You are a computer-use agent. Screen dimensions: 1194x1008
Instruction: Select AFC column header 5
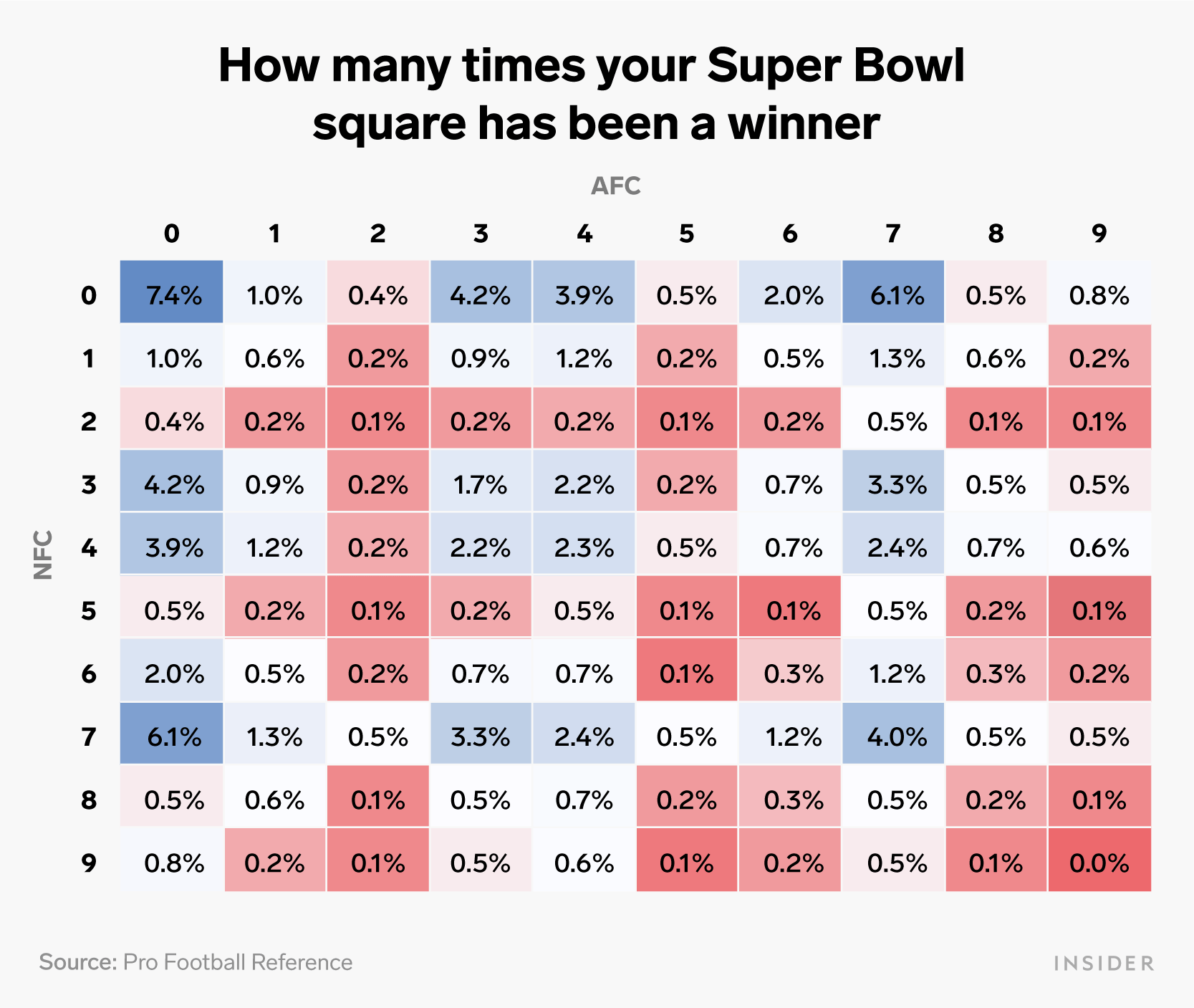[x=687, y=233]
